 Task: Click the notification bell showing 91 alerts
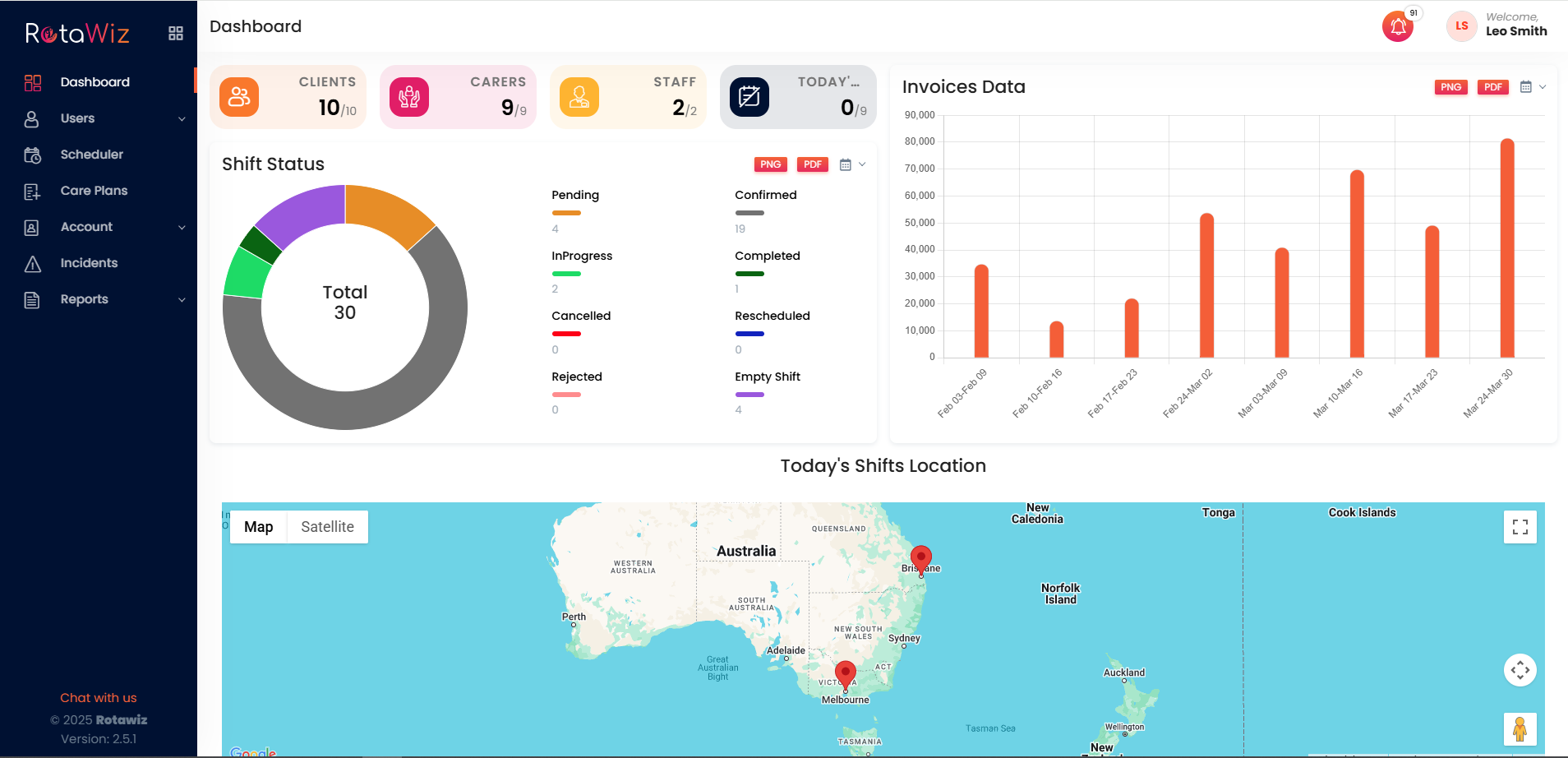point(1397,26)
